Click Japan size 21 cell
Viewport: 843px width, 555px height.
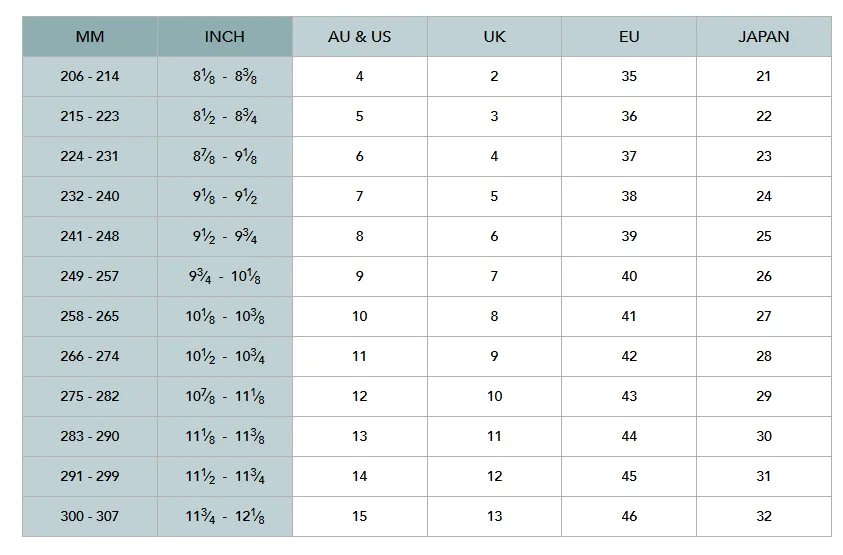764,76
